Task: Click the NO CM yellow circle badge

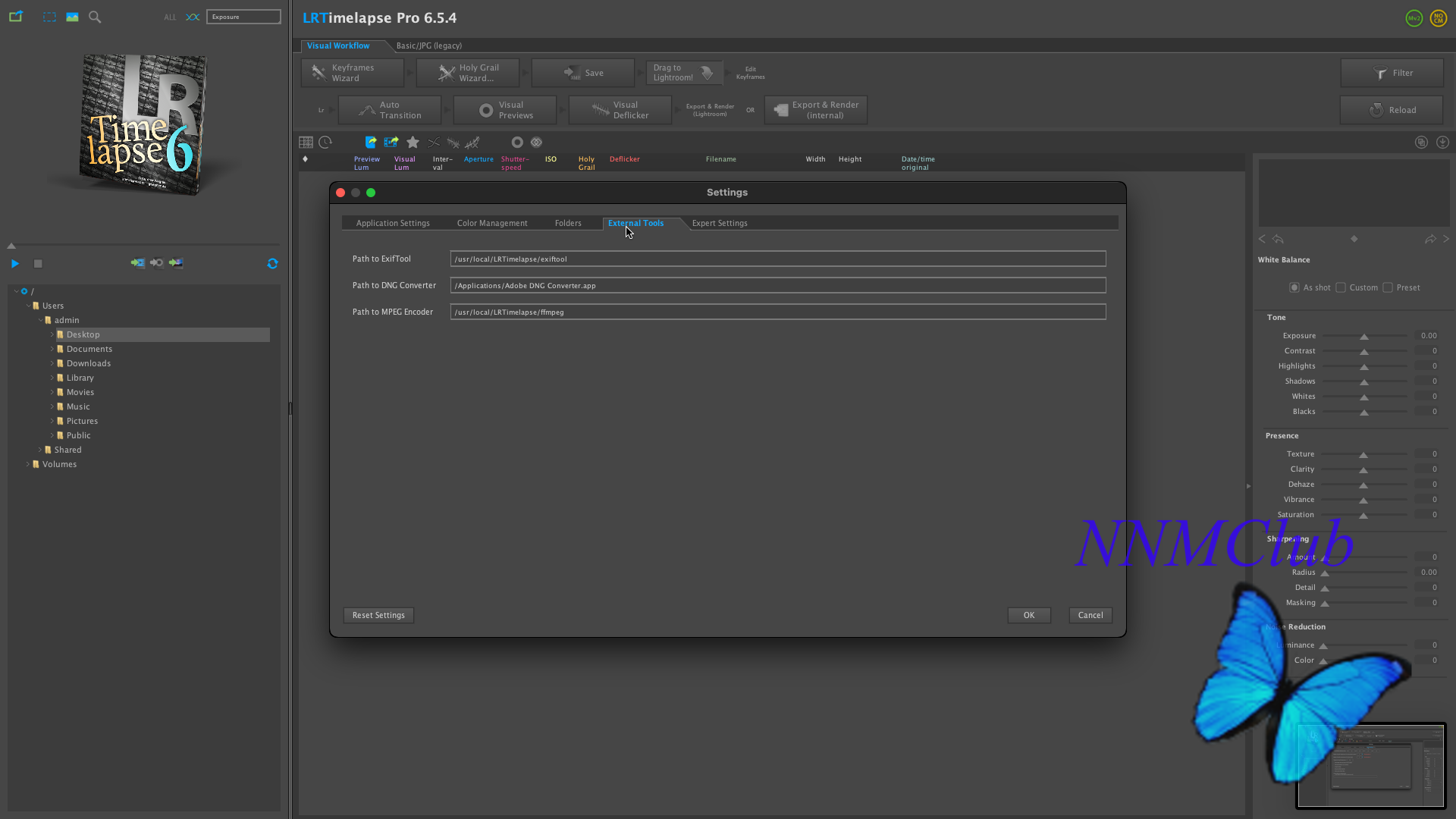Action: click(x=1439, y=18)
